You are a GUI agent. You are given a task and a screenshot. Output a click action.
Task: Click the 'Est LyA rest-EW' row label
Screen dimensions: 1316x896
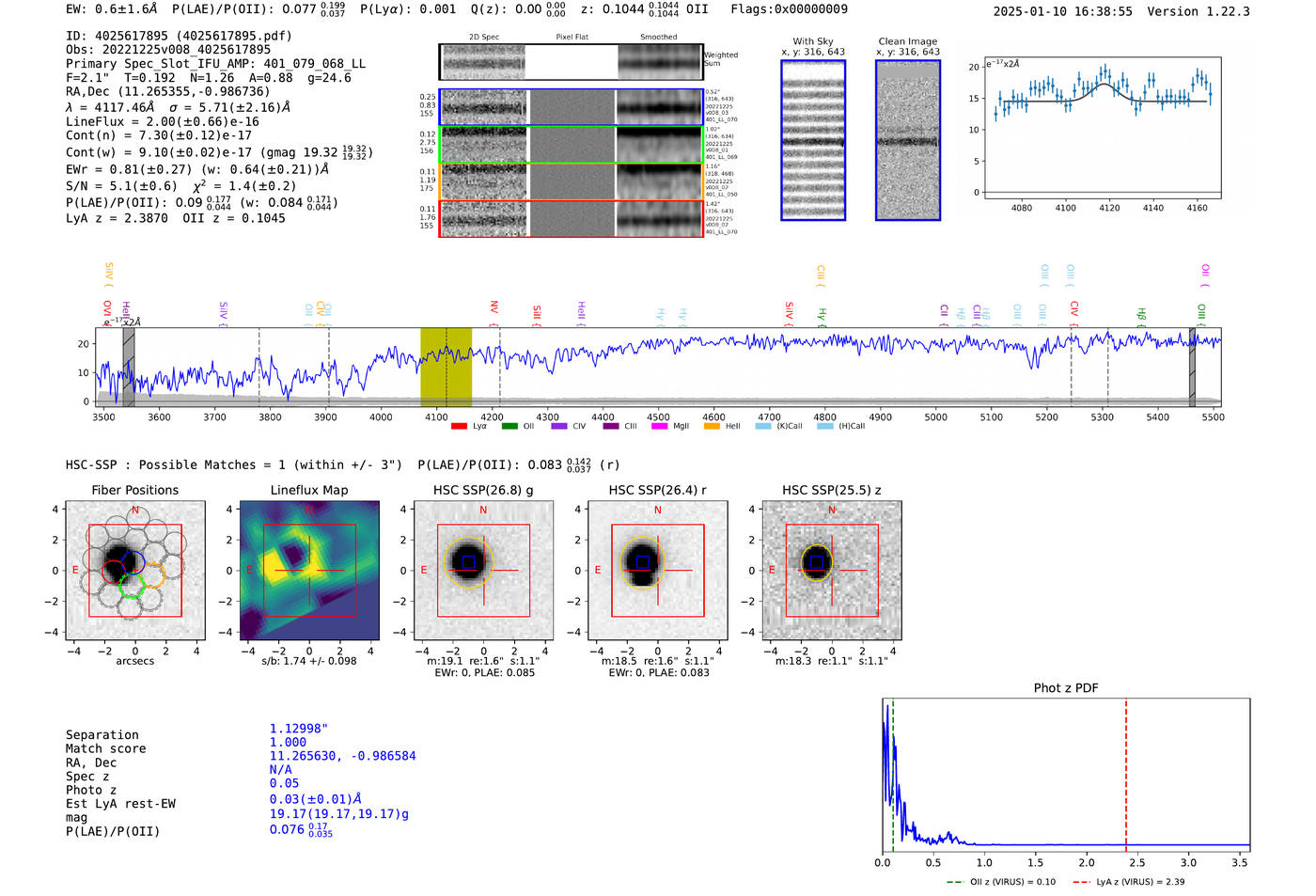tap(120, 804)
